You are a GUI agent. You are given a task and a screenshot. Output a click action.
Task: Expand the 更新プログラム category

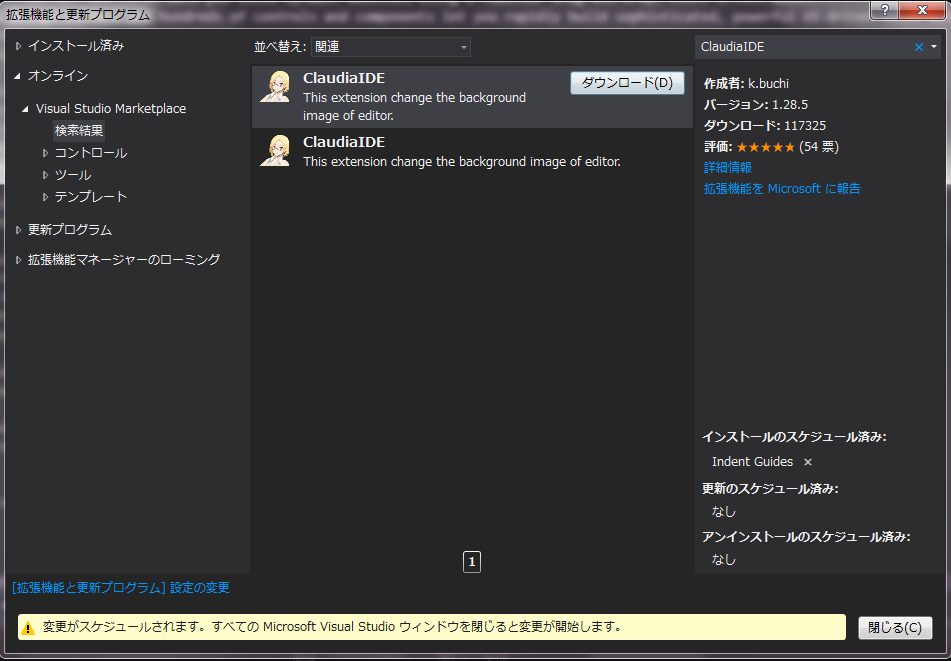[18, 230]
